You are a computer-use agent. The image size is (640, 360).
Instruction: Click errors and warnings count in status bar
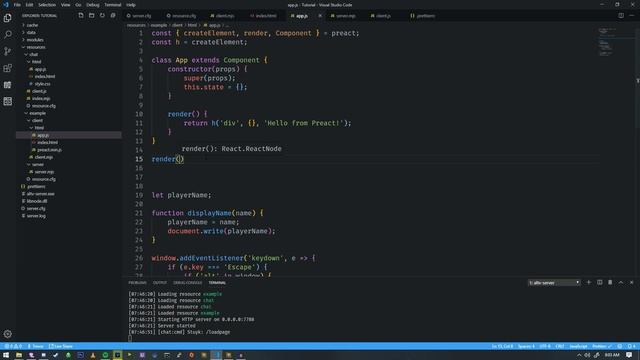coord(13,346)
